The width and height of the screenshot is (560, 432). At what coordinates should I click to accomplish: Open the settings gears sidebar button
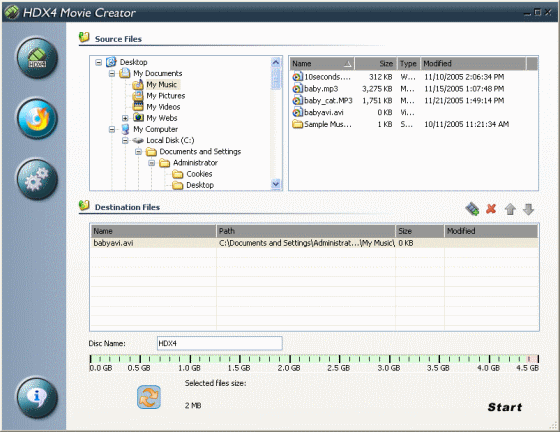click(x=37, y=179)
